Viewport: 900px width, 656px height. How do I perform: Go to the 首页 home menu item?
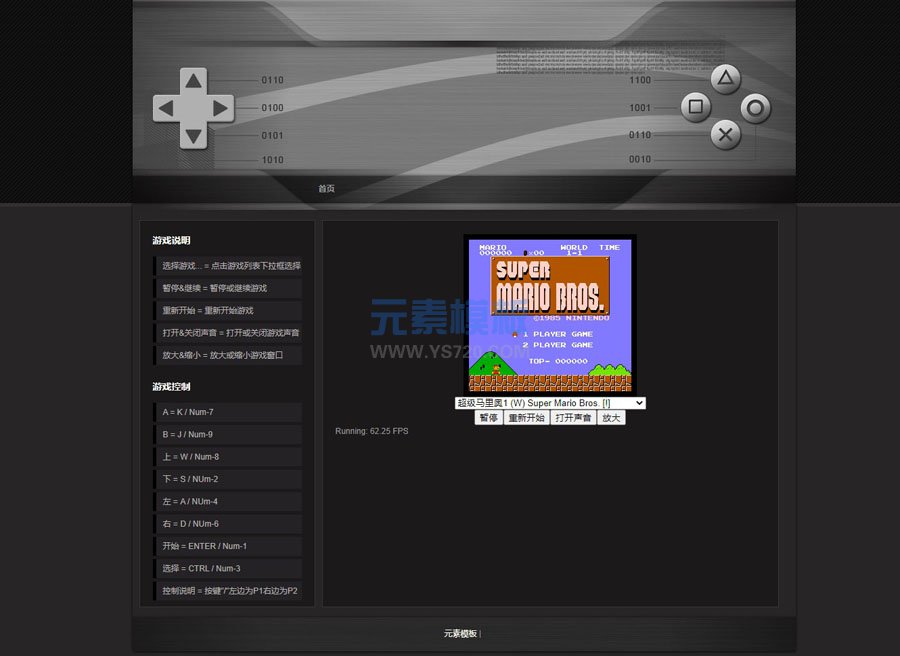coord(327,188)
